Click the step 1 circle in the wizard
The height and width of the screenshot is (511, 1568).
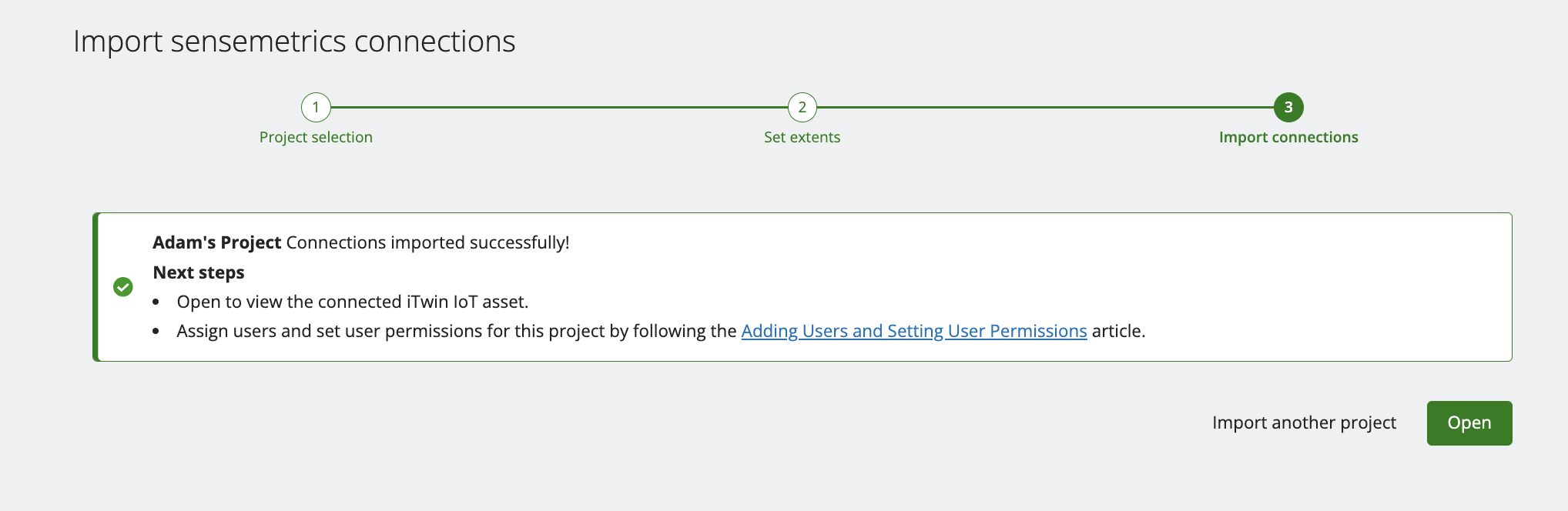[x=316, y=108]
